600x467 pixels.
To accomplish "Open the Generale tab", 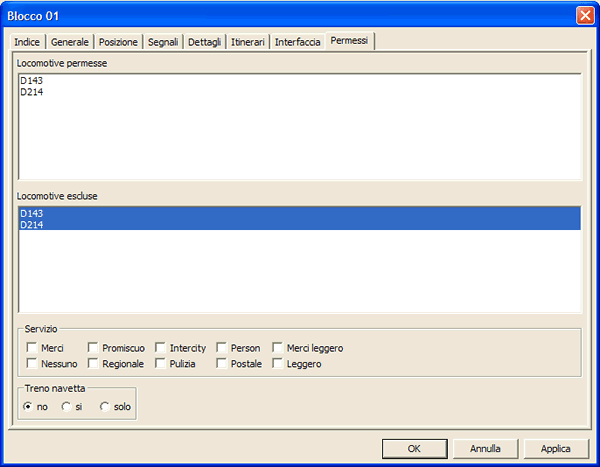I will (x=72, y=42).
